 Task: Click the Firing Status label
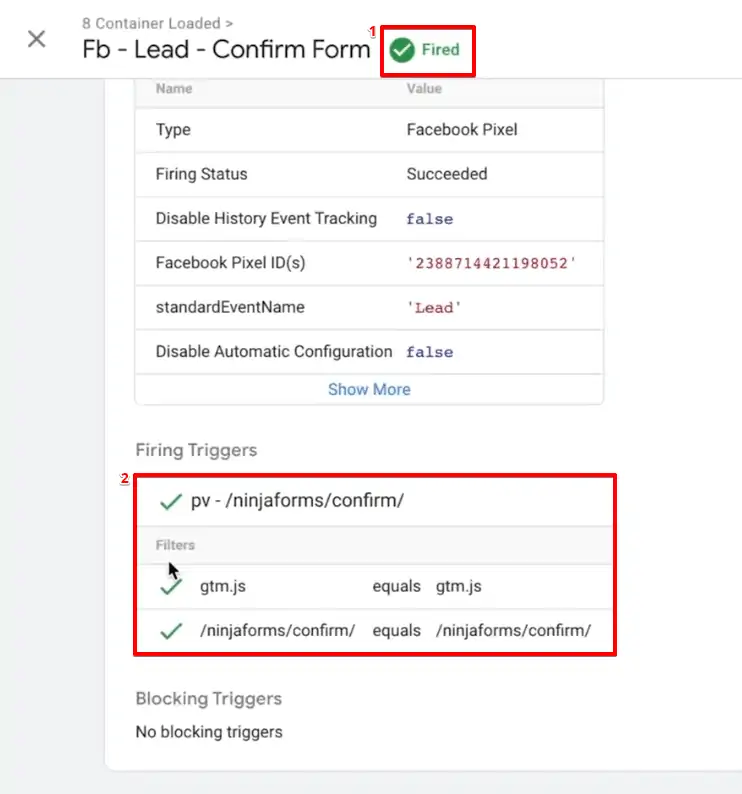click(x=202, y=174)
